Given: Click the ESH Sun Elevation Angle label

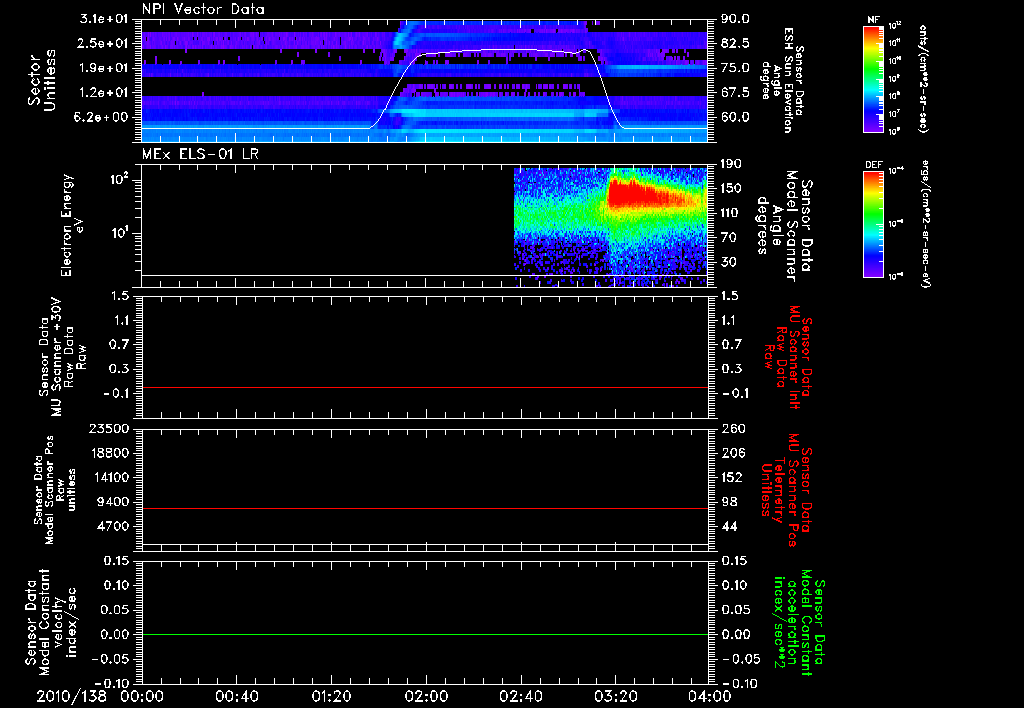Looking at the screenshot, I should tap(782, 80).
